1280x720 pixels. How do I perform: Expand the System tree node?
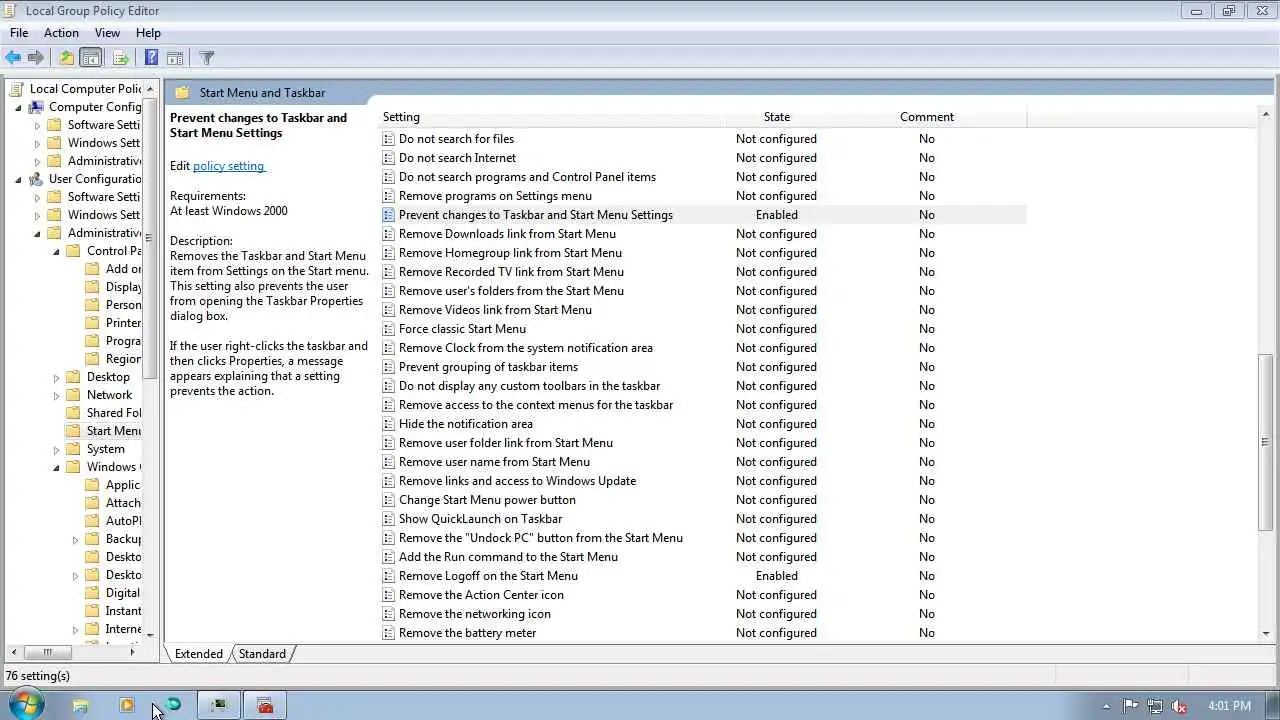pos(57,449)
